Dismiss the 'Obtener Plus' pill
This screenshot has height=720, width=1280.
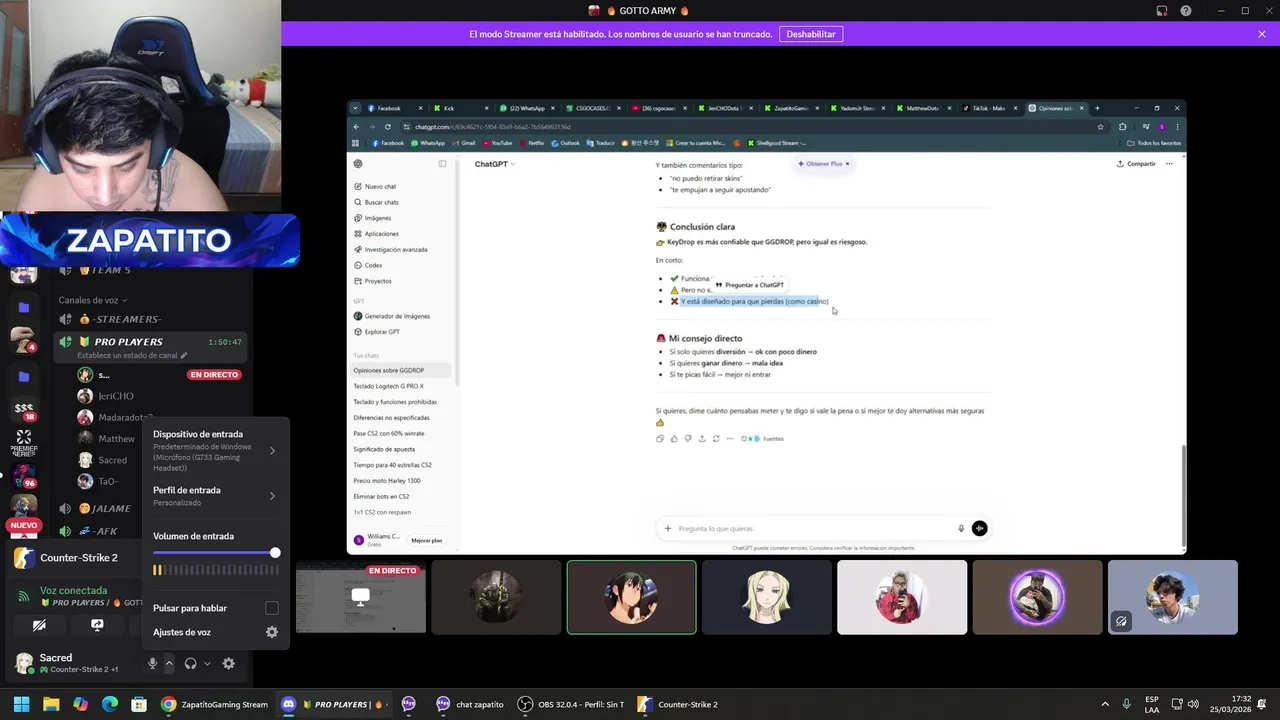(847, 164)
